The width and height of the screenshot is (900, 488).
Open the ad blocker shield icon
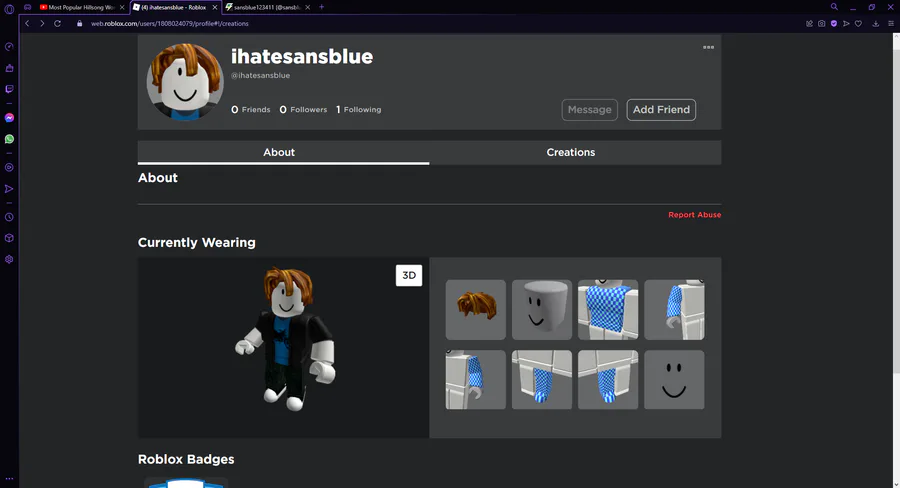(x=834, y=24)
